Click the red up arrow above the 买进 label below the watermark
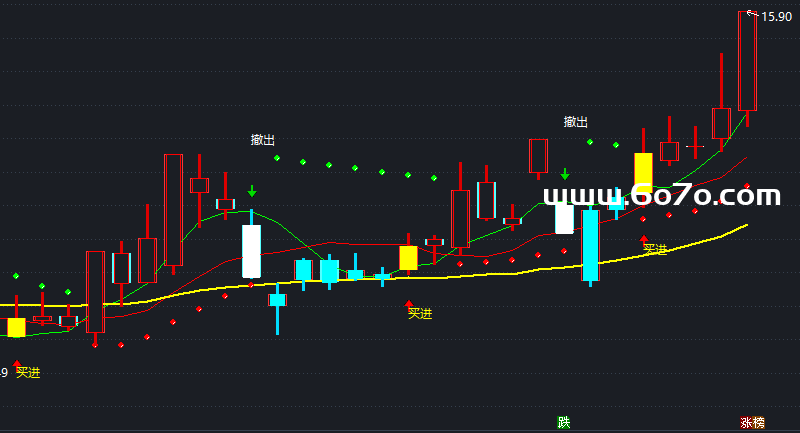Screen dimensions: 800x433 point(644,239)
